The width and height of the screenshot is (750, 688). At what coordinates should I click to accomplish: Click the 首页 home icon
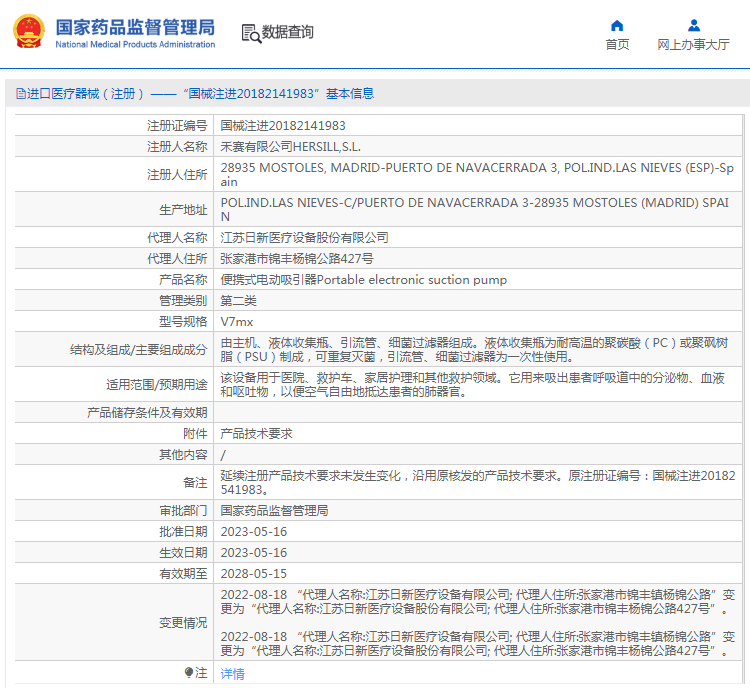(x=617, y=26)
